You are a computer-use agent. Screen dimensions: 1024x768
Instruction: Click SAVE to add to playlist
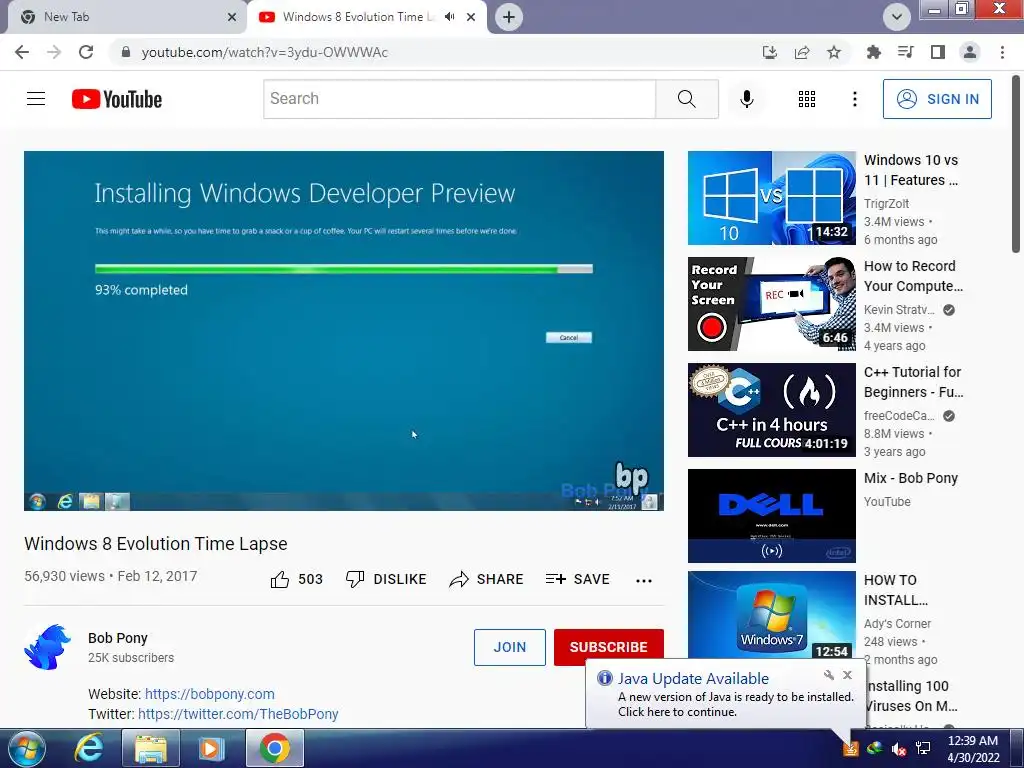(577, 579)
